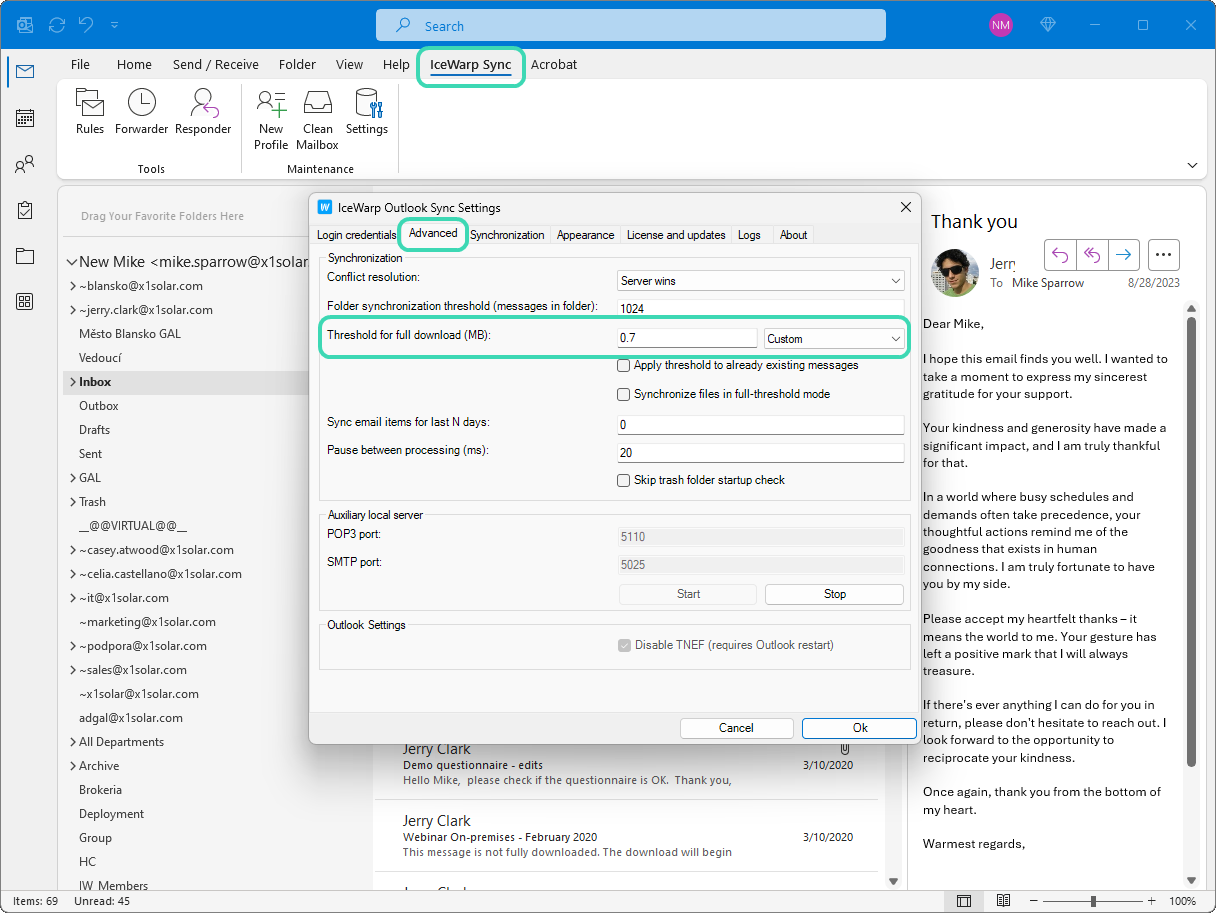
Task: Open the File menu
Action: (x=80, y=65)
